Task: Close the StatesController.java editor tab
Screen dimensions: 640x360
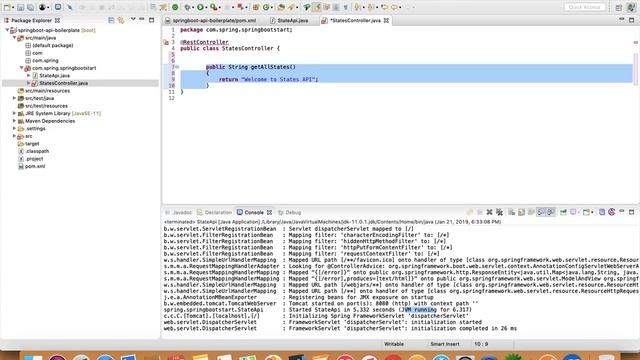Action: [386, 20]
